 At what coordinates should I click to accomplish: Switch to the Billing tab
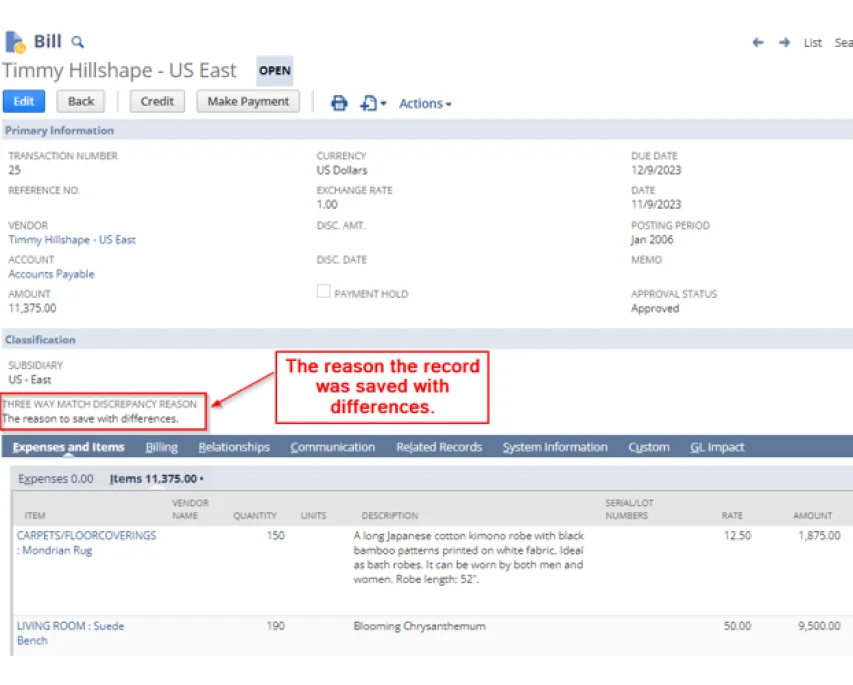pyautogui.click(x=161, y=447)
